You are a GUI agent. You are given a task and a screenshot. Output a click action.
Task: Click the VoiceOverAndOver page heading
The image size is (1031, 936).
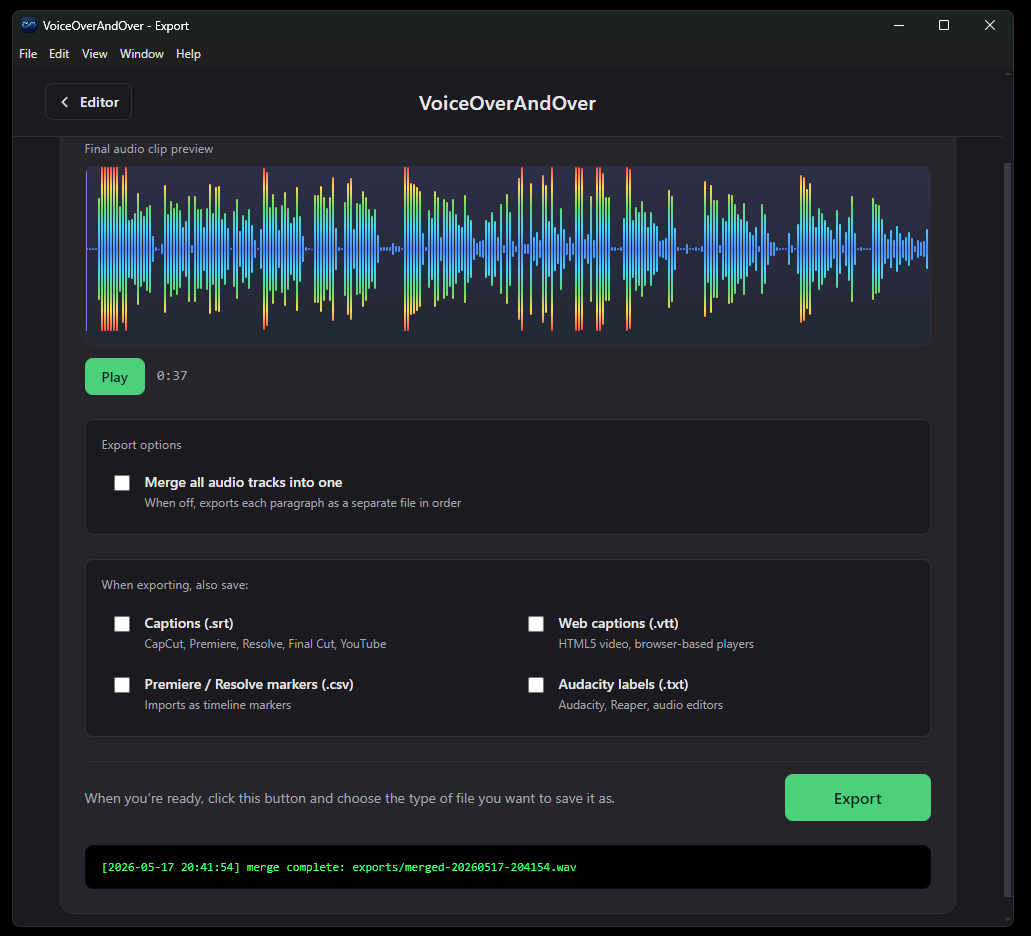click(507, 103)
